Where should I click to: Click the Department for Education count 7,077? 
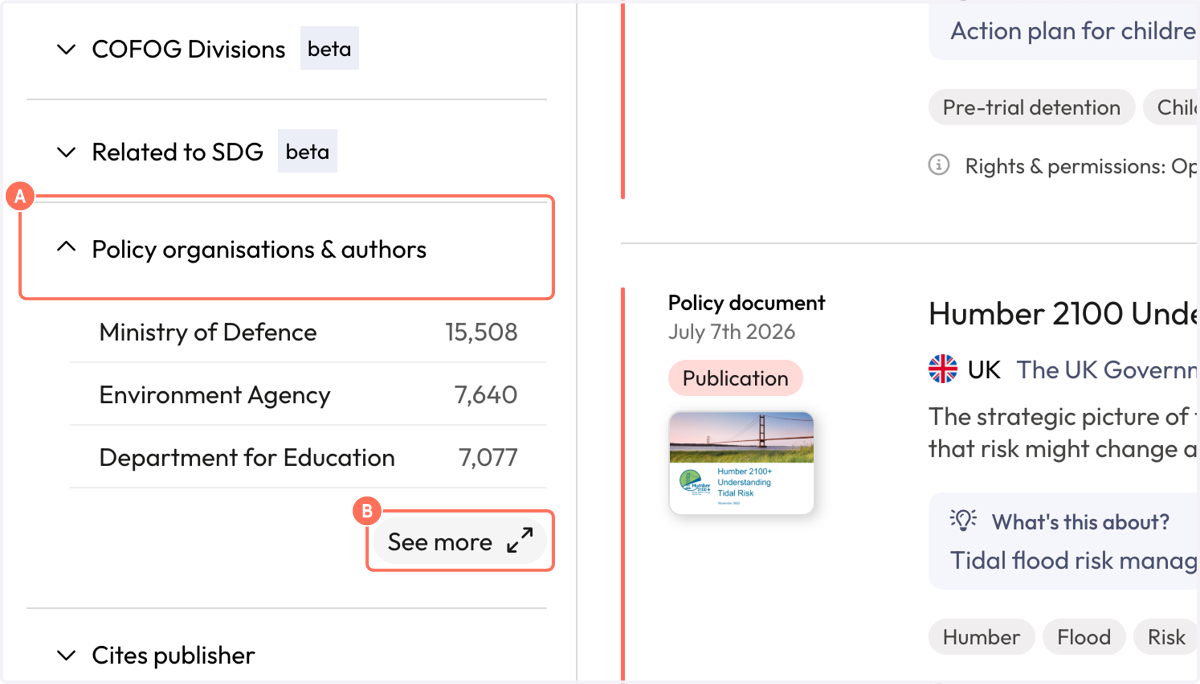(x=488, y=457)
